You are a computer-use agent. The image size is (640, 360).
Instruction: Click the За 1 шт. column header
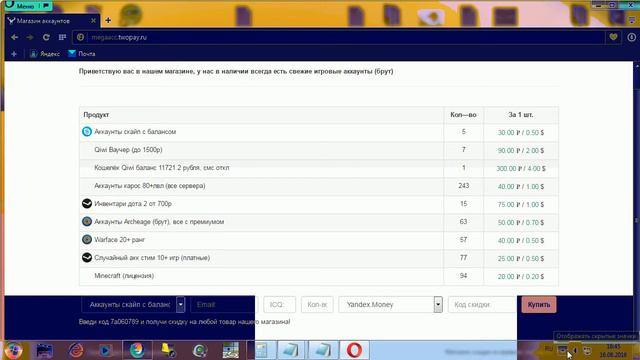(x=521, y=115)
